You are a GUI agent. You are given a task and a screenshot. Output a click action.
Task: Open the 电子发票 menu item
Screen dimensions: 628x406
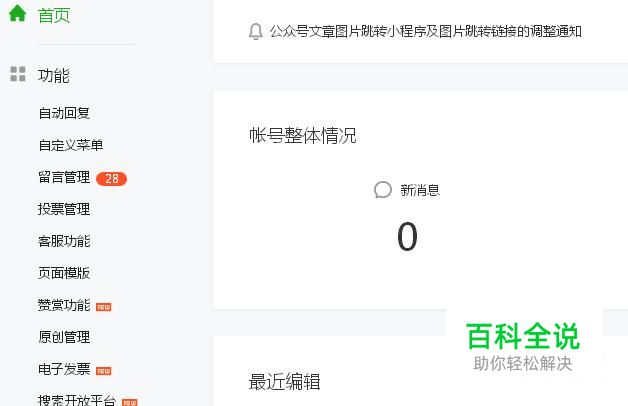point(64,369)
